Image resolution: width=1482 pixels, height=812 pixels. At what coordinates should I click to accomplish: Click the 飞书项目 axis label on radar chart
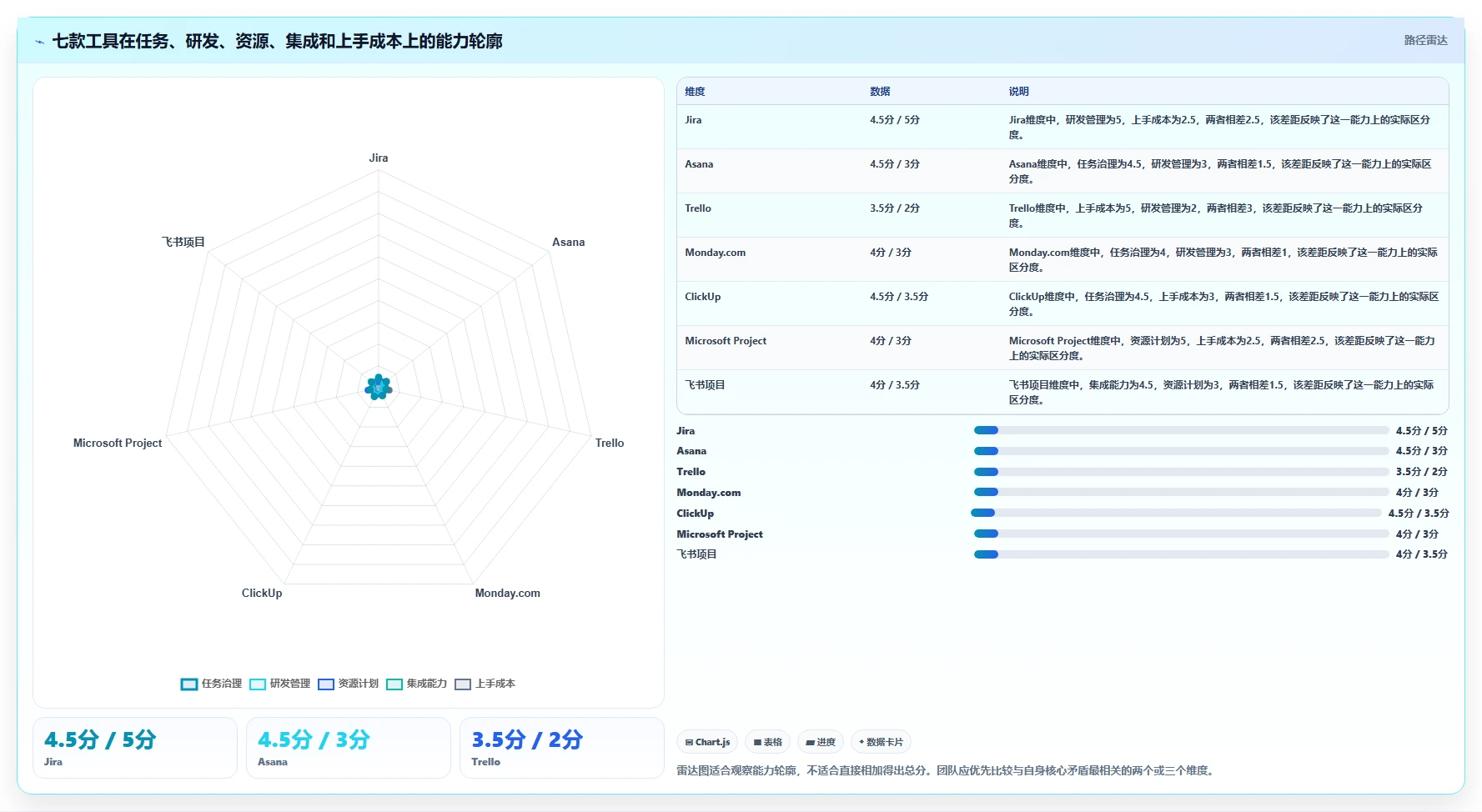coord(183,242)
